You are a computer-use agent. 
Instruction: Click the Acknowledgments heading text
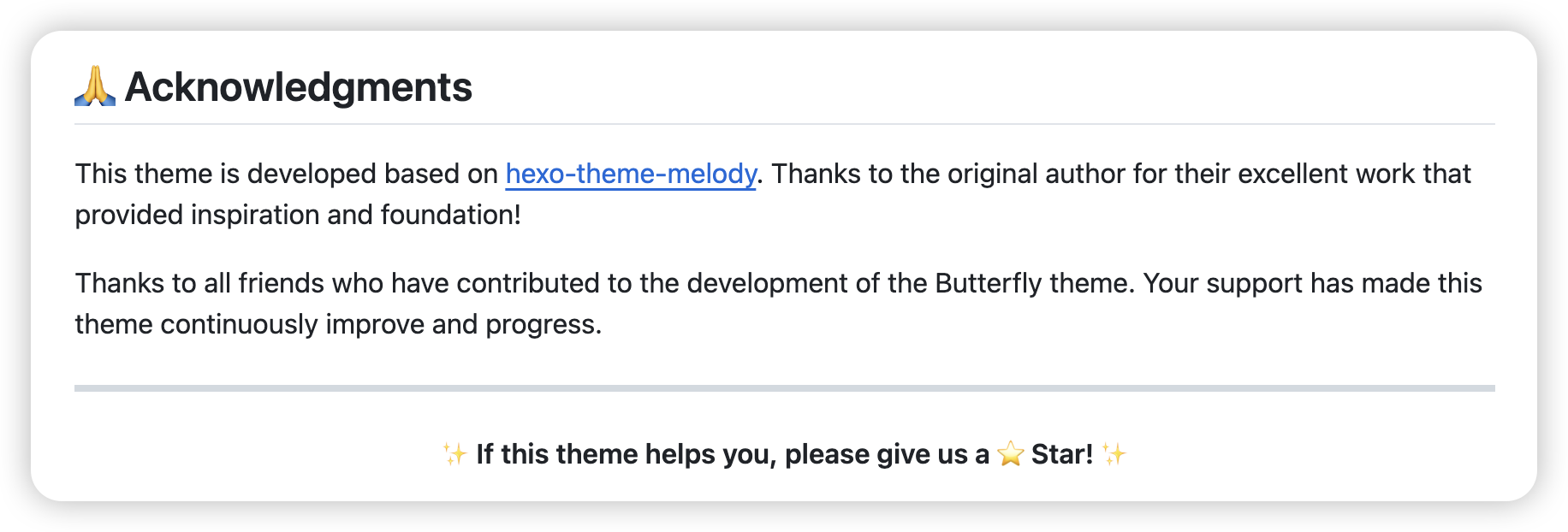[298, 86]
